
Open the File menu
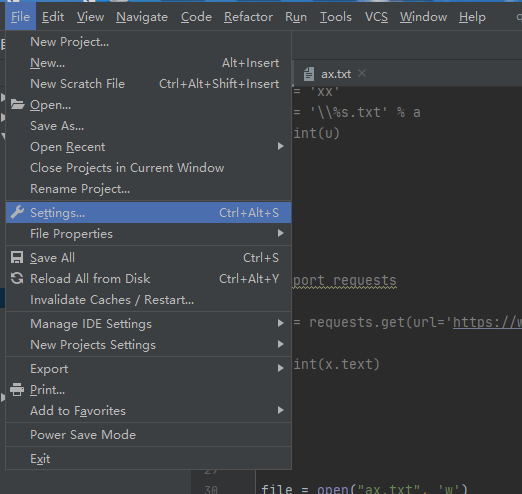(x=20, y=17)
